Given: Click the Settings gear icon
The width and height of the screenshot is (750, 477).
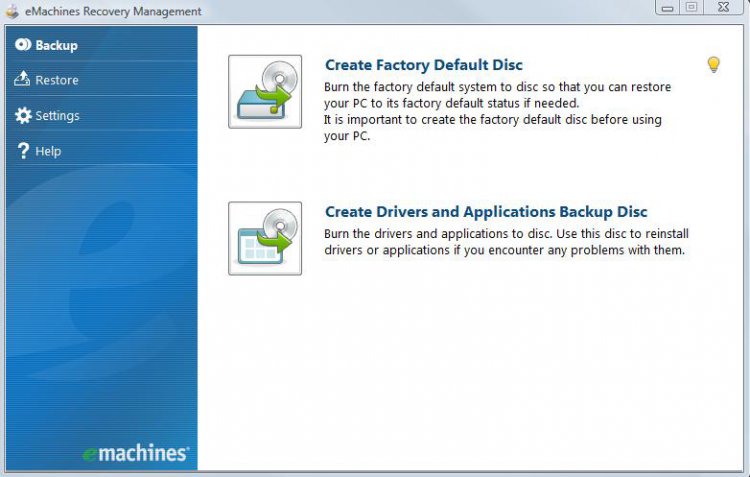Looking at the screenshot, I should [23, 115].
